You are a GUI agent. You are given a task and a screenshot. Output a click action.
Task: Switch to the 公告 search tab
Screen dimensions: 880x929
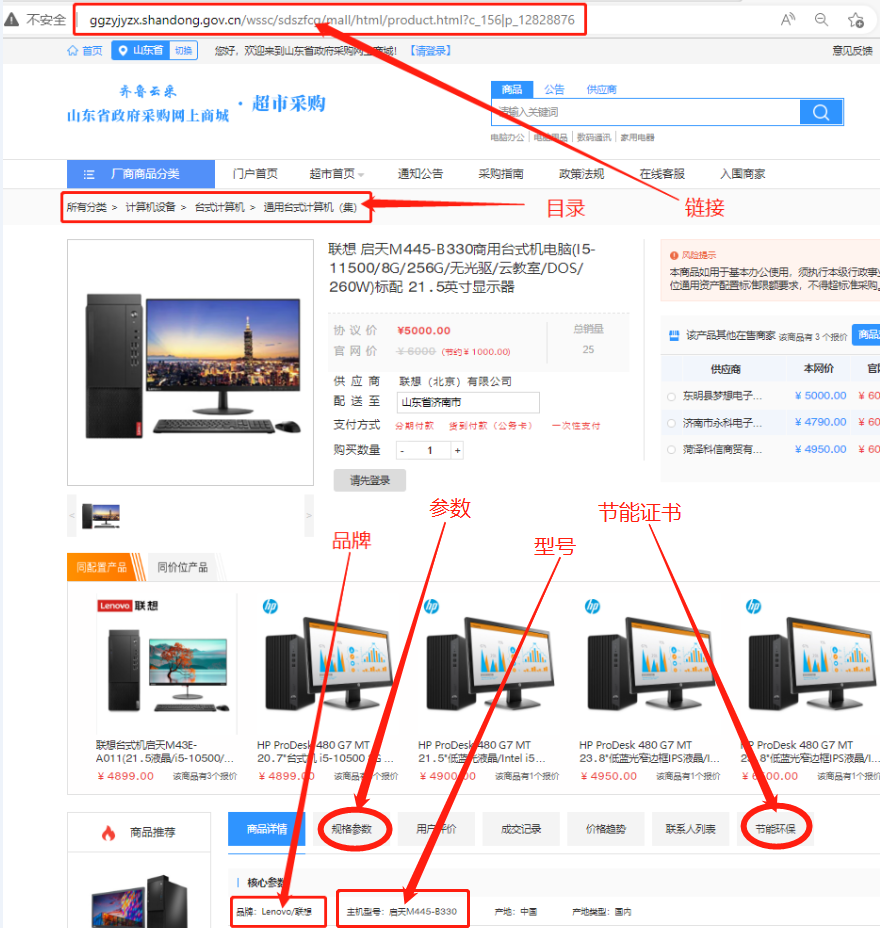(554, 89)
